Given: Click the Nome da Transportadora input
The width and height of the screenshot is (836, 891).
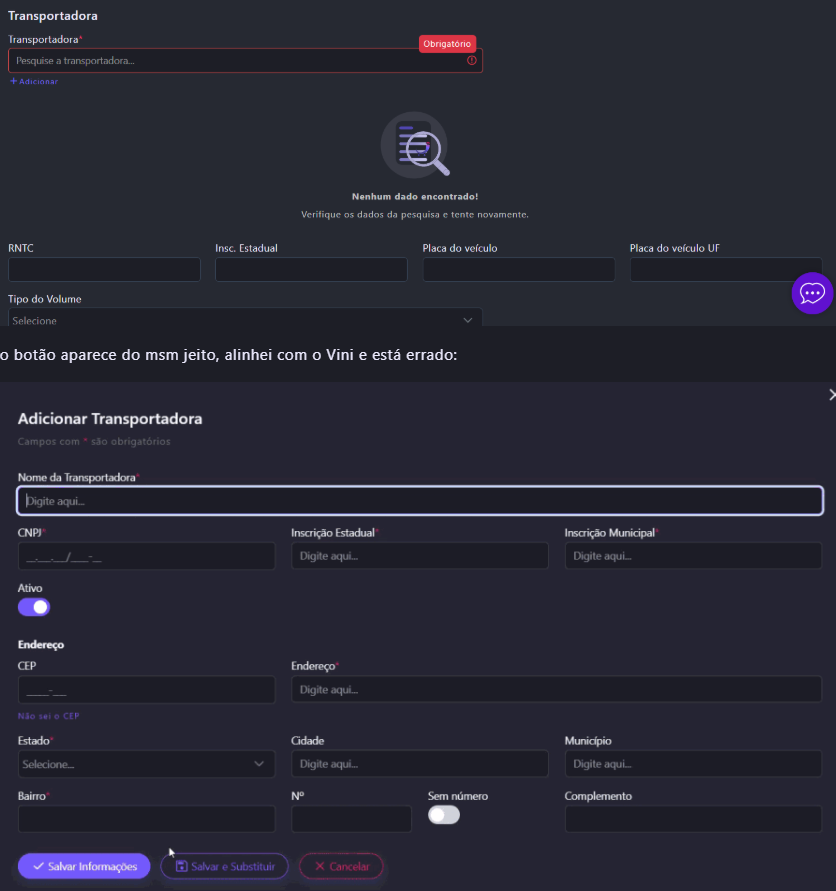Looking at the screenshot, I should [x=420, y=500].
